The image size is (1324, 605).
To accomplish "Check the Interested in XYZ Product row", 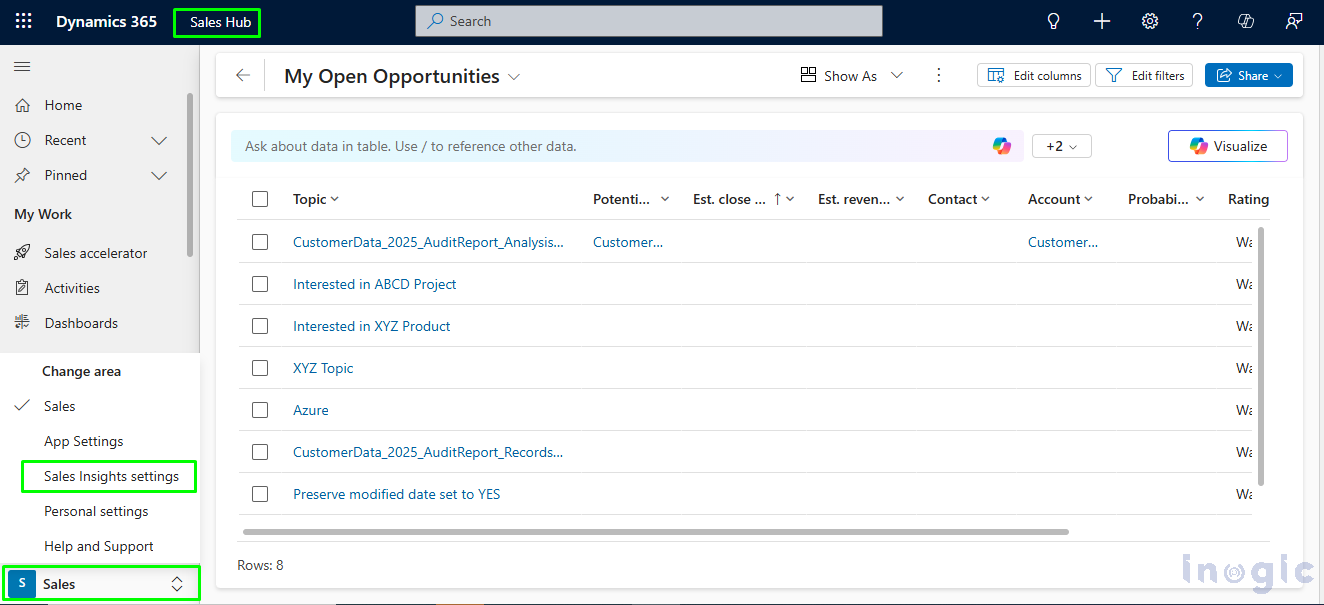I will tap(260, 326).
